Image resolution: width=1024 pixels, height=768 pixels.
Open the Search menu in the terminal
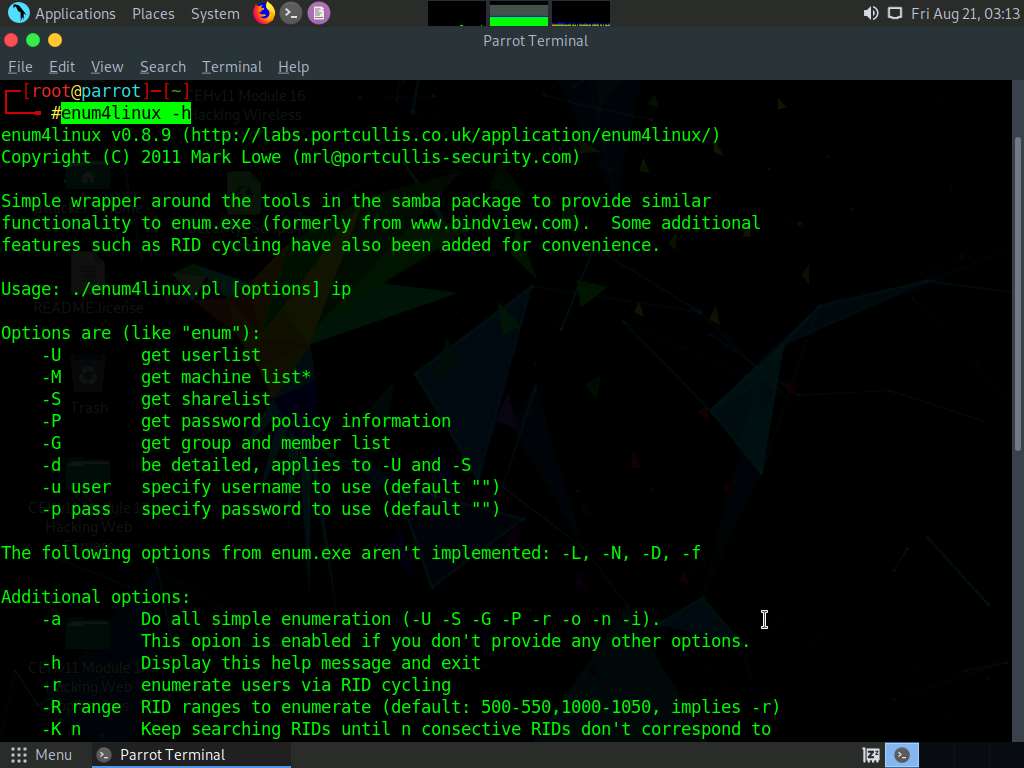[x=163, y=67]
